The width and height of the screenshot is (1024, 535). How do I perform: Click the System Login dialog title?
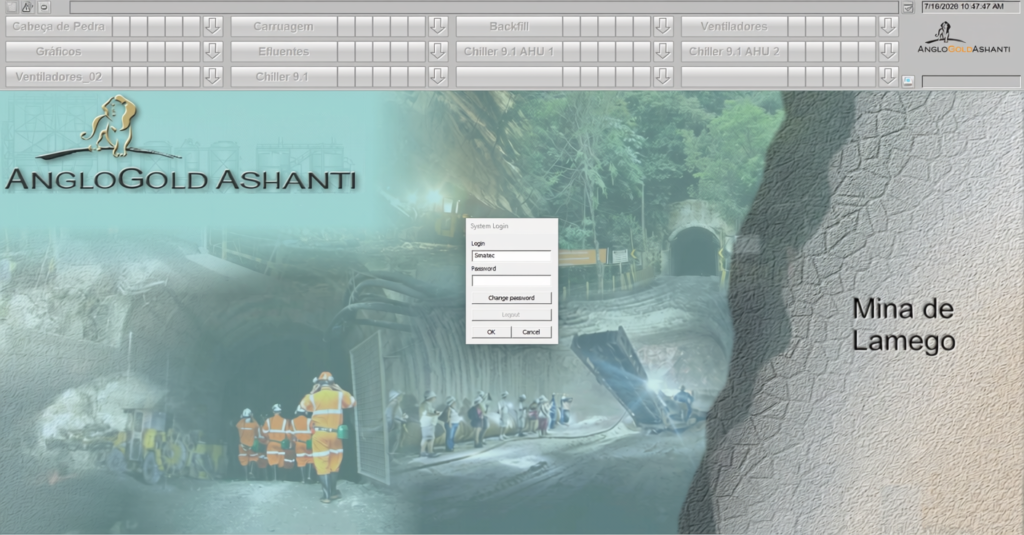tap(489, 226)
